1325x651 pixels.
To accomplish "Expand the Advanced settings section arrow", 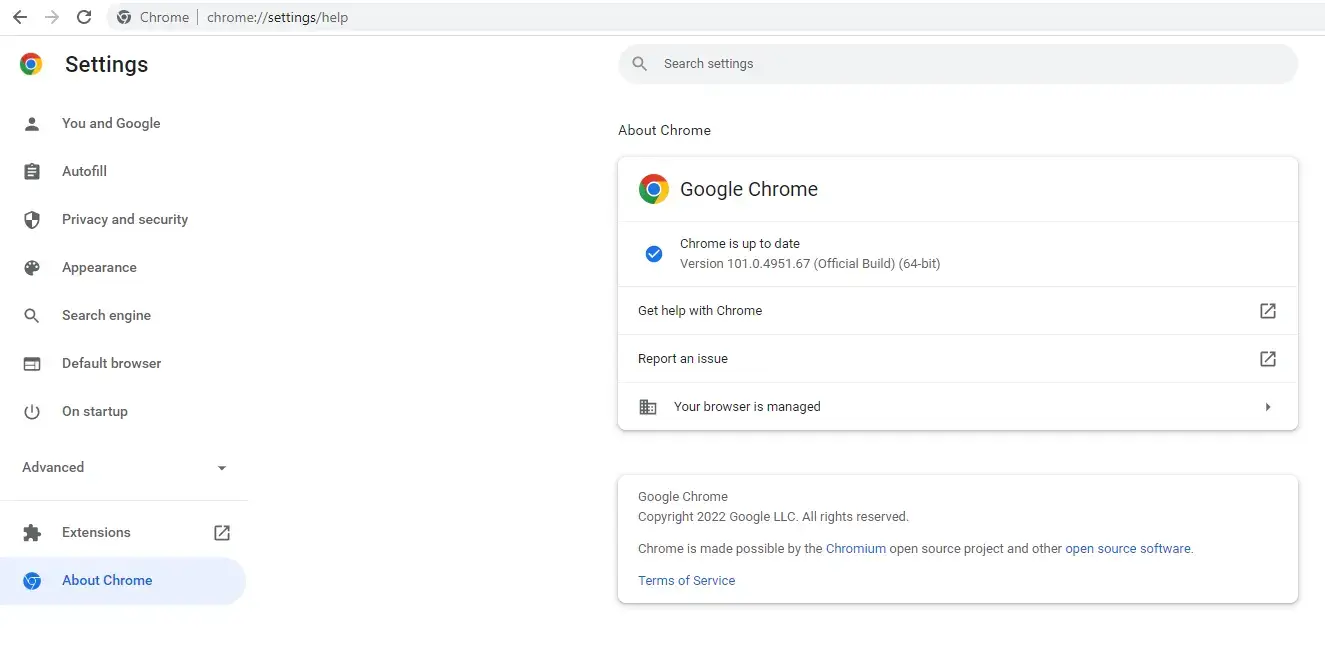I will click(222, 468).
